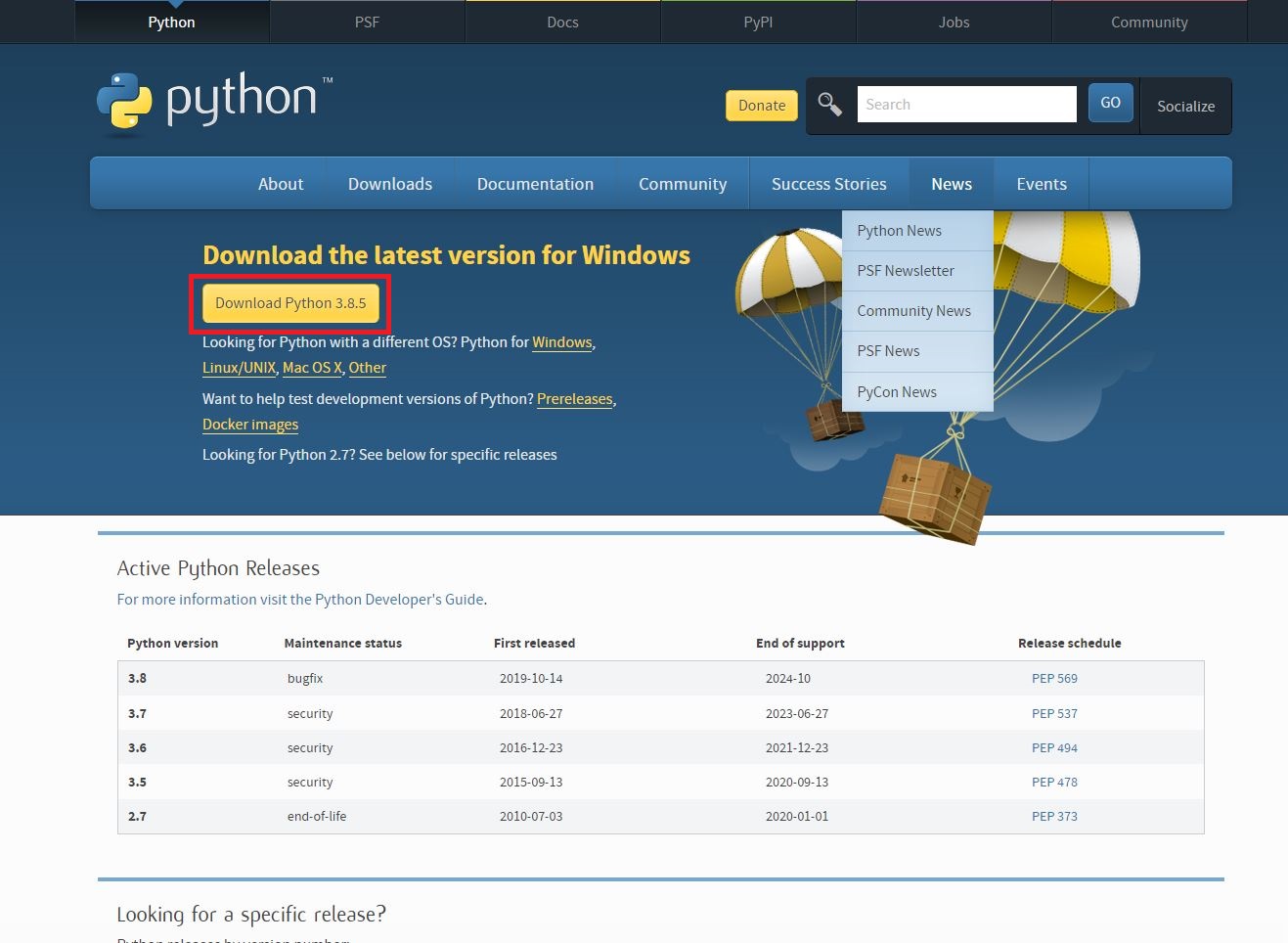
Task: Click the GO search button
Action: pyautogui.click(x=1111, y=103)
